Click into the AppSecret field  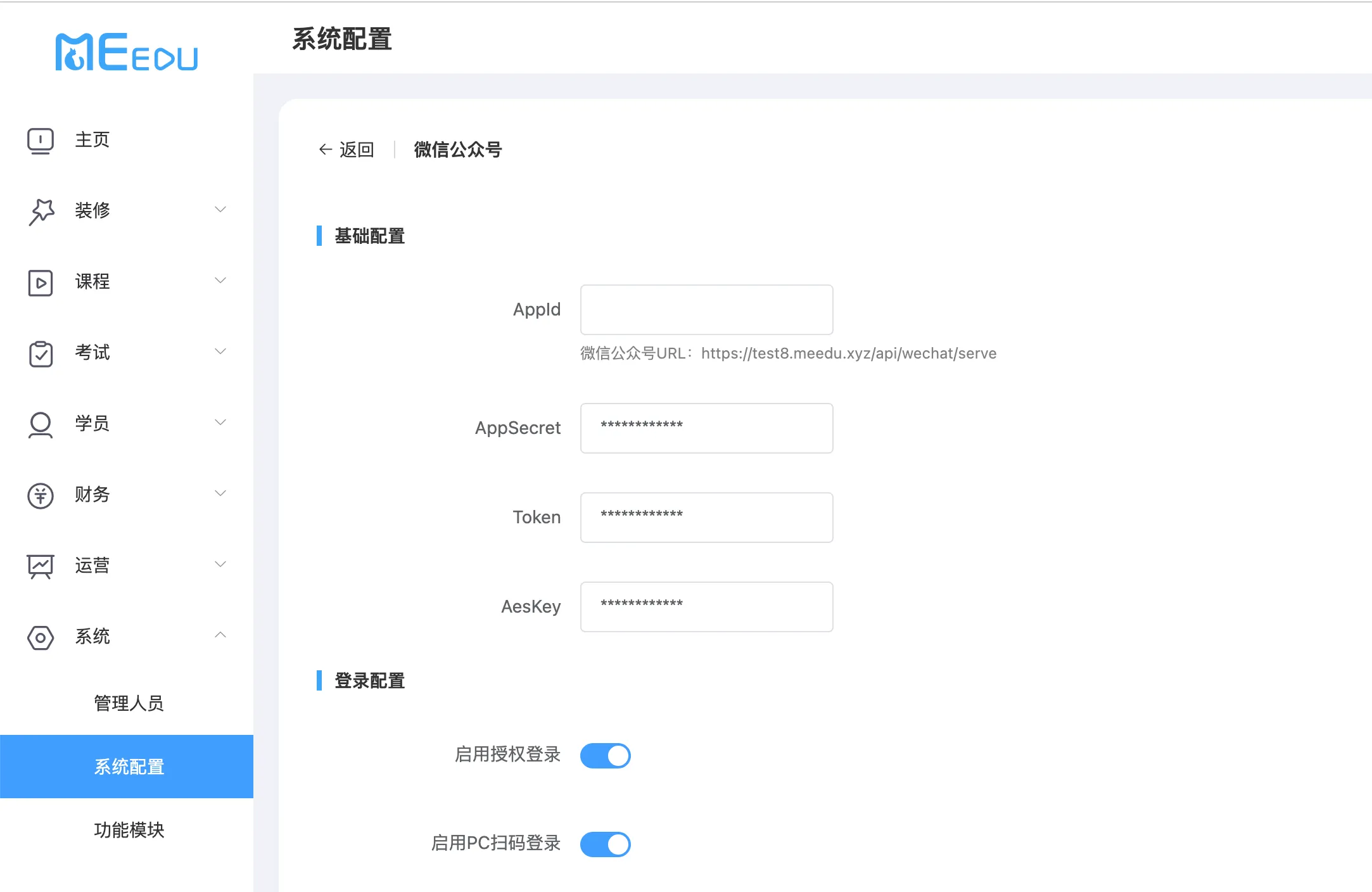707,428
